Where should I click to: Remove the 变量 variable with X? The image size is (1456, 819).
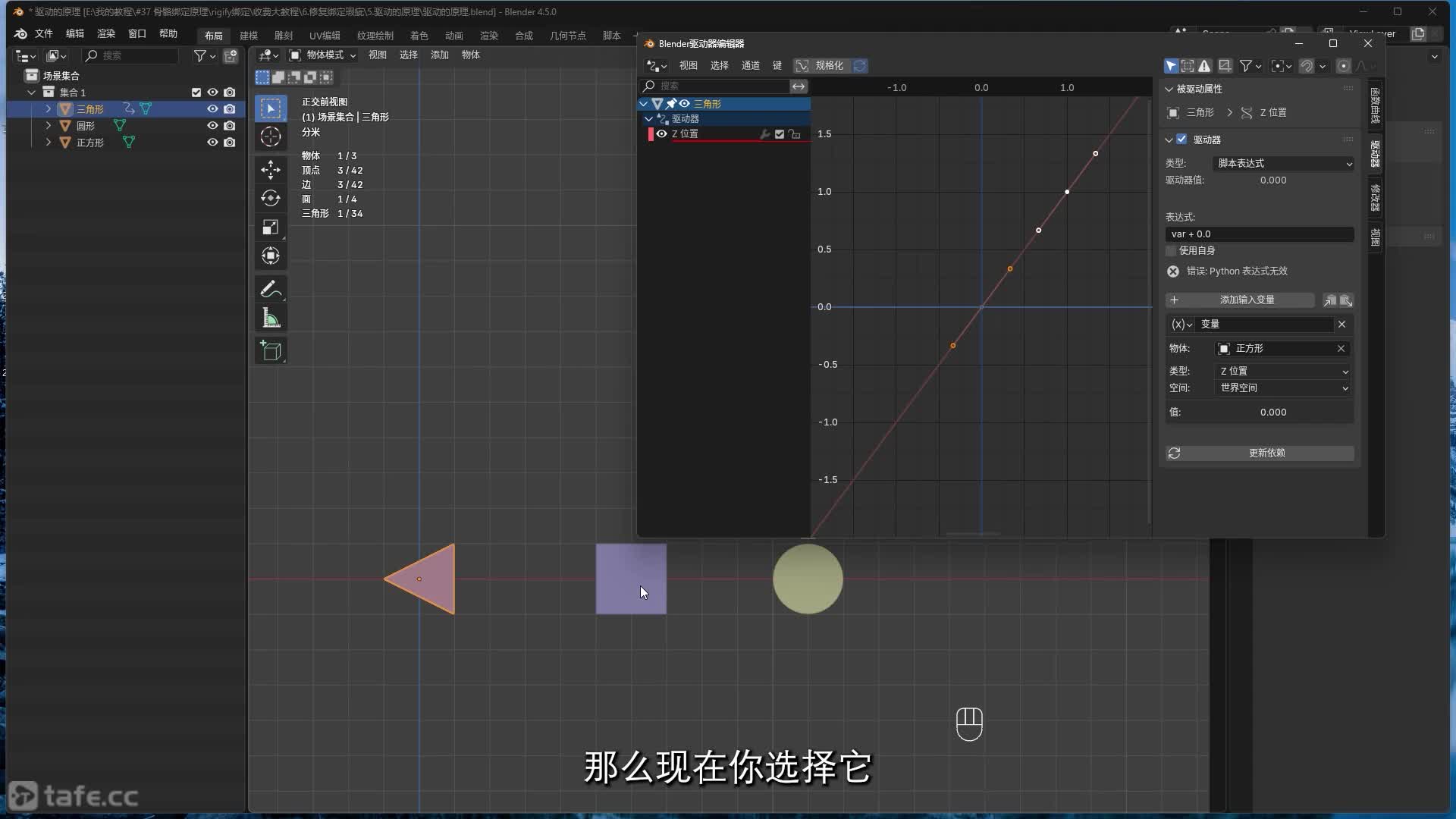click(x=1341, y=325)
